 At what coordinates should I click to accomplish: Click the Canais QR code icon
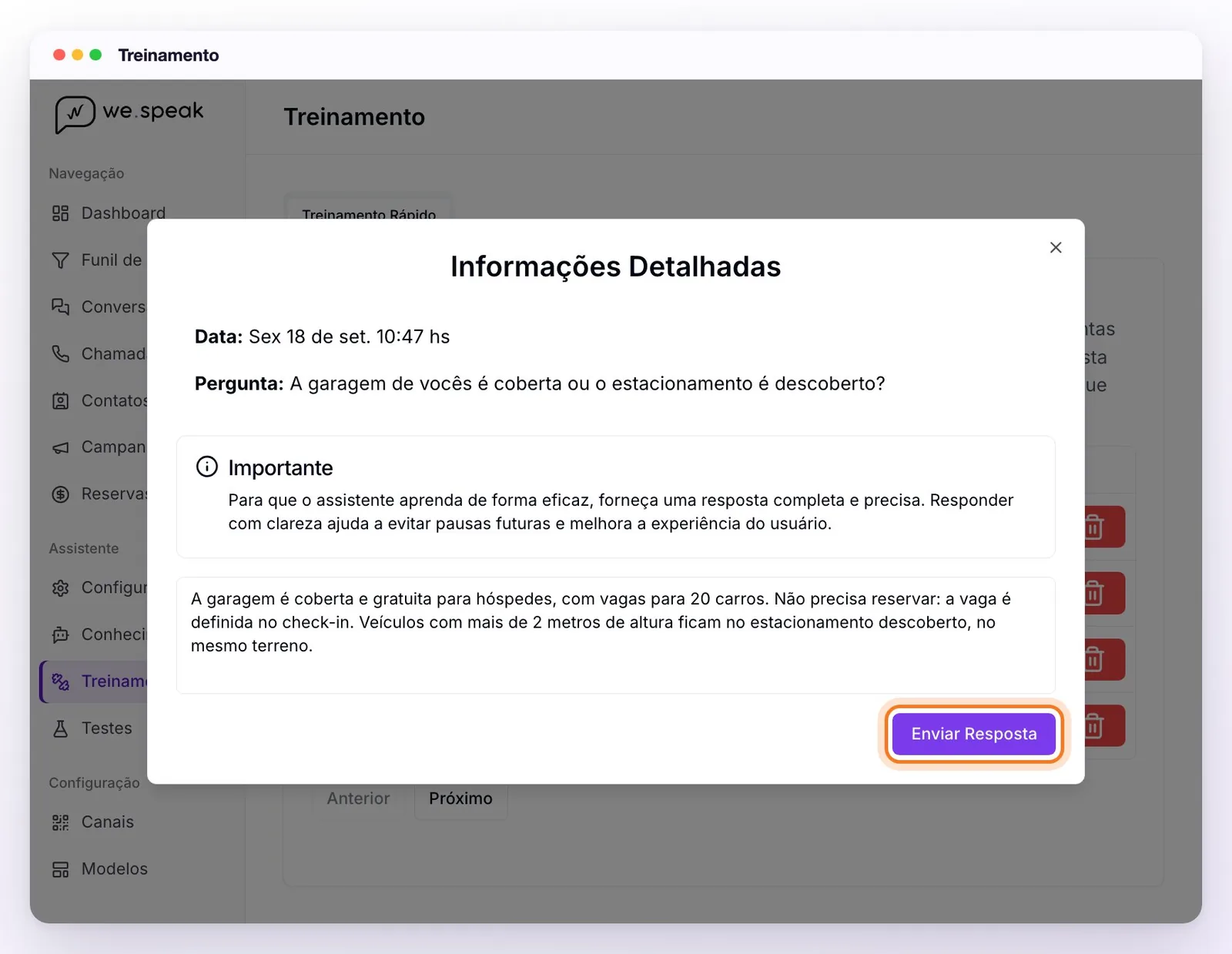[x=60, y=822]
